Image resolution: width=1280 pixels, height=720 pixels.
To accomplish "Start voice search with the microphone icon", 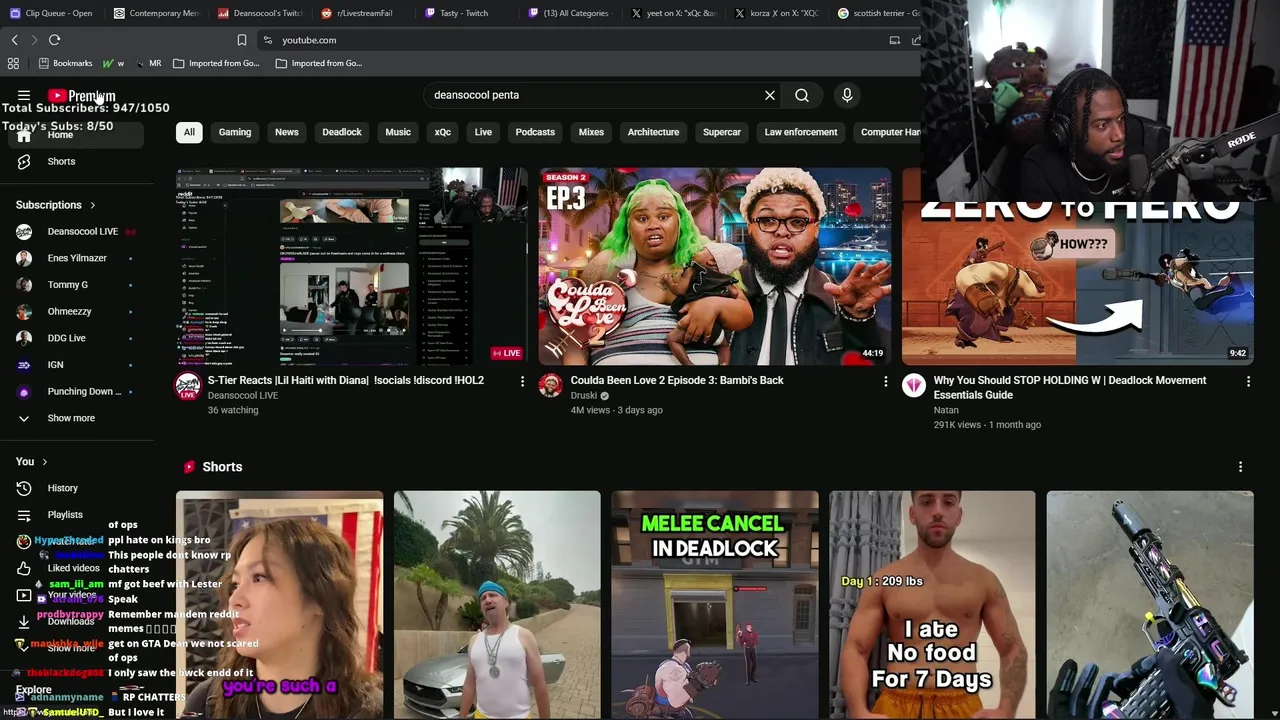I will [x=847, y=95].
